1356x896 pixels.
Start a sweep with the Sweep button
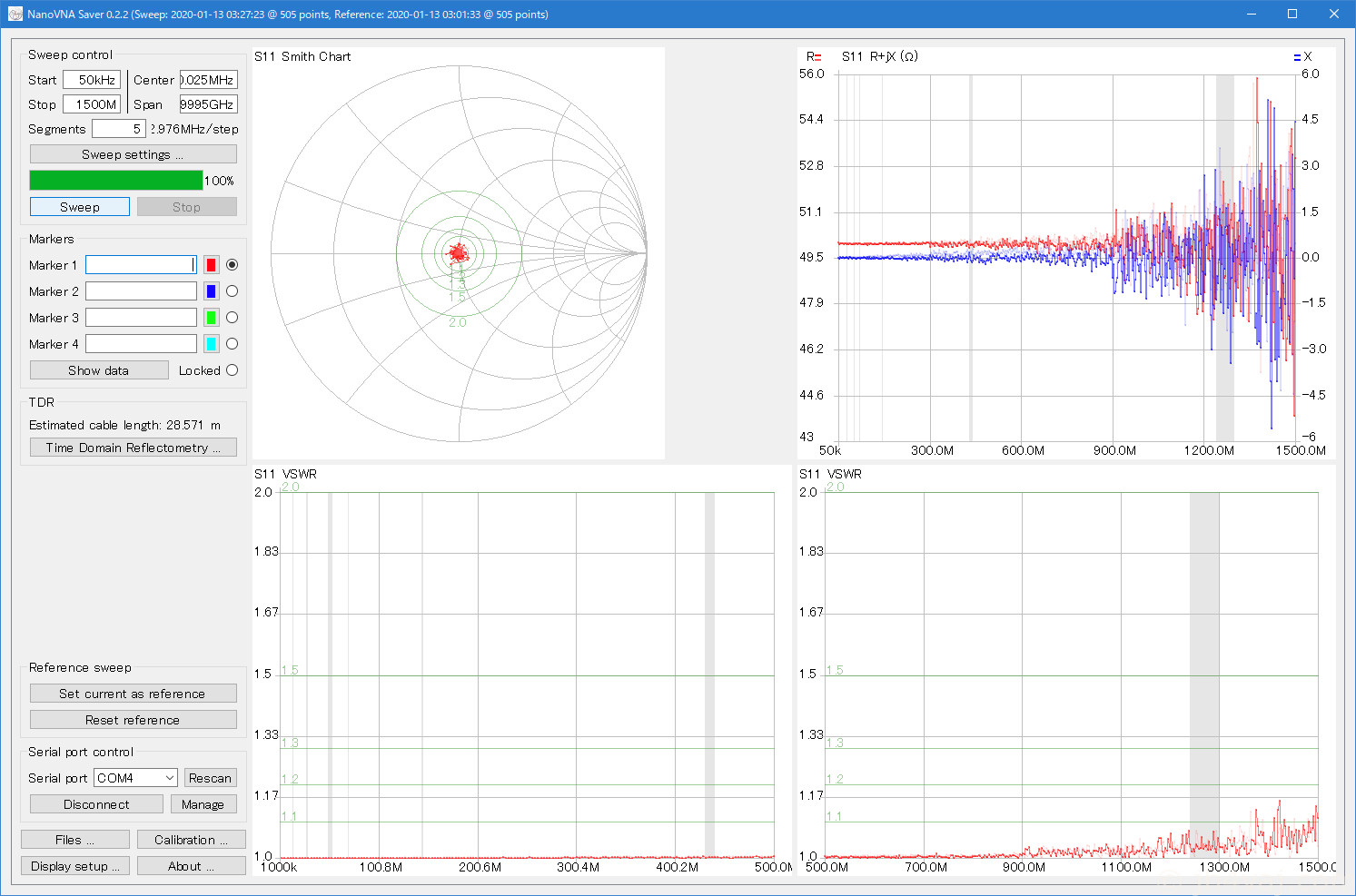[80, 207]
